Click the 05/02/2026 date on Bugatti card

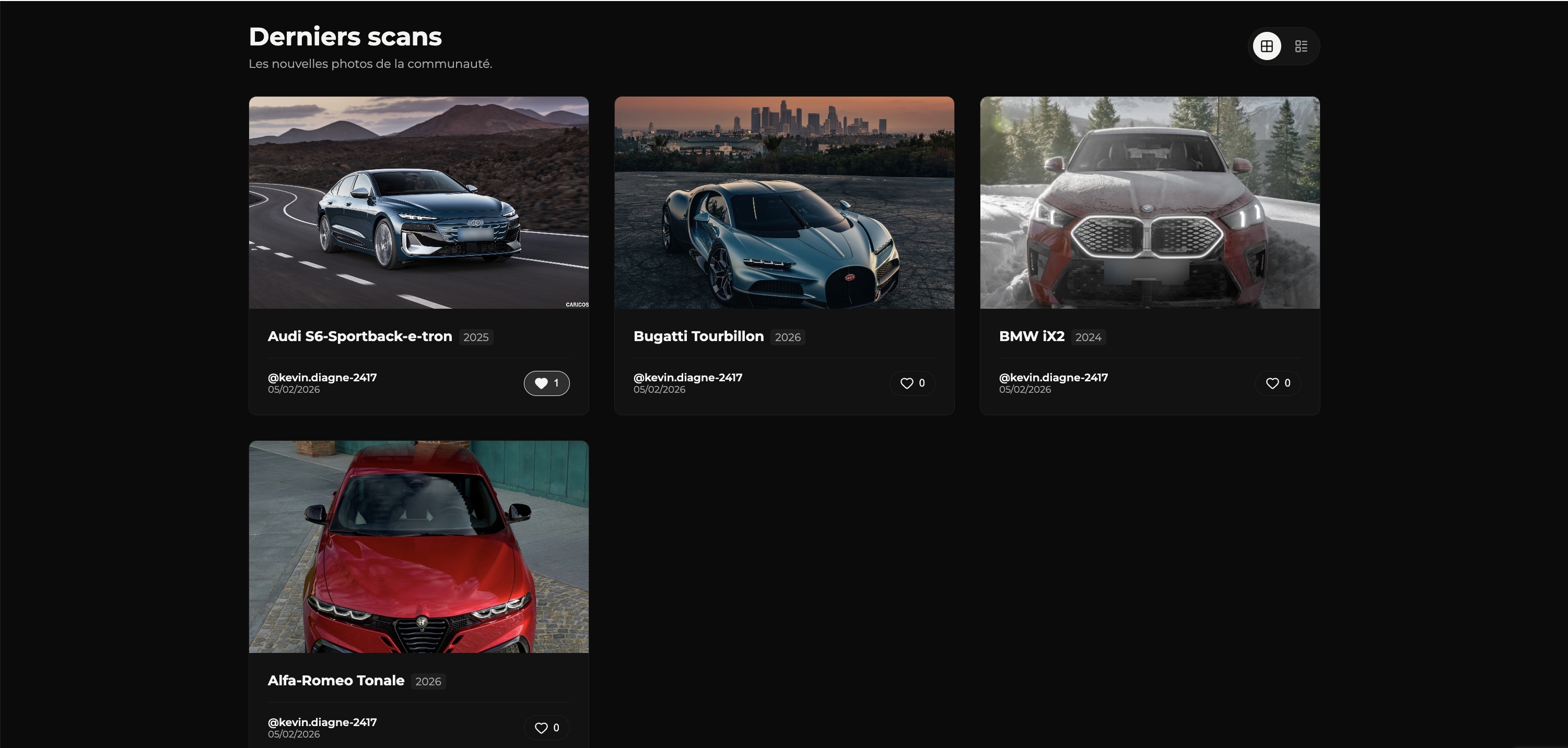pyautogui.click(x=660, y=390)
